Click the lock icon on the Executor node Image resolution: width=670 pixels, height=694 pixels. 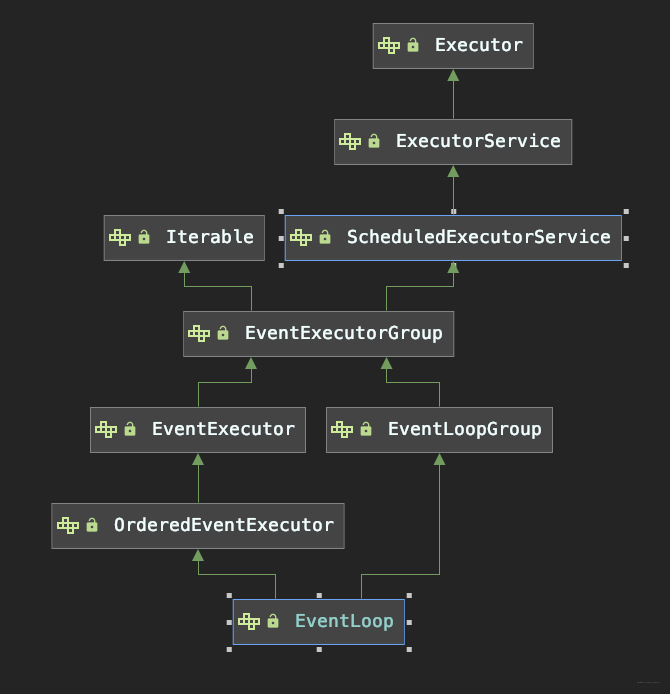tap(413, 45)
